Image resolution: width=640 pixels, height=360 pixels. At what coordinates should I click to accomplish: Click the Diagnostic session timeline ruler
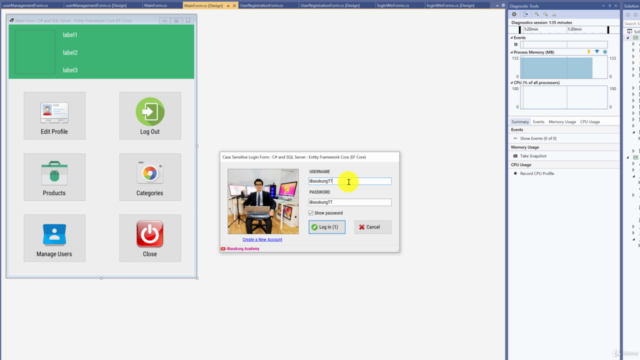(x=564, y=29)
